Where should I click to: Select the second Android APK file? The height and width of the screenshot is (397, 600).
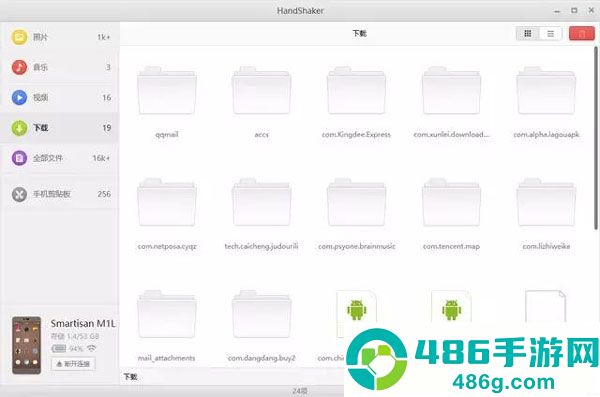tap(452, 306)
